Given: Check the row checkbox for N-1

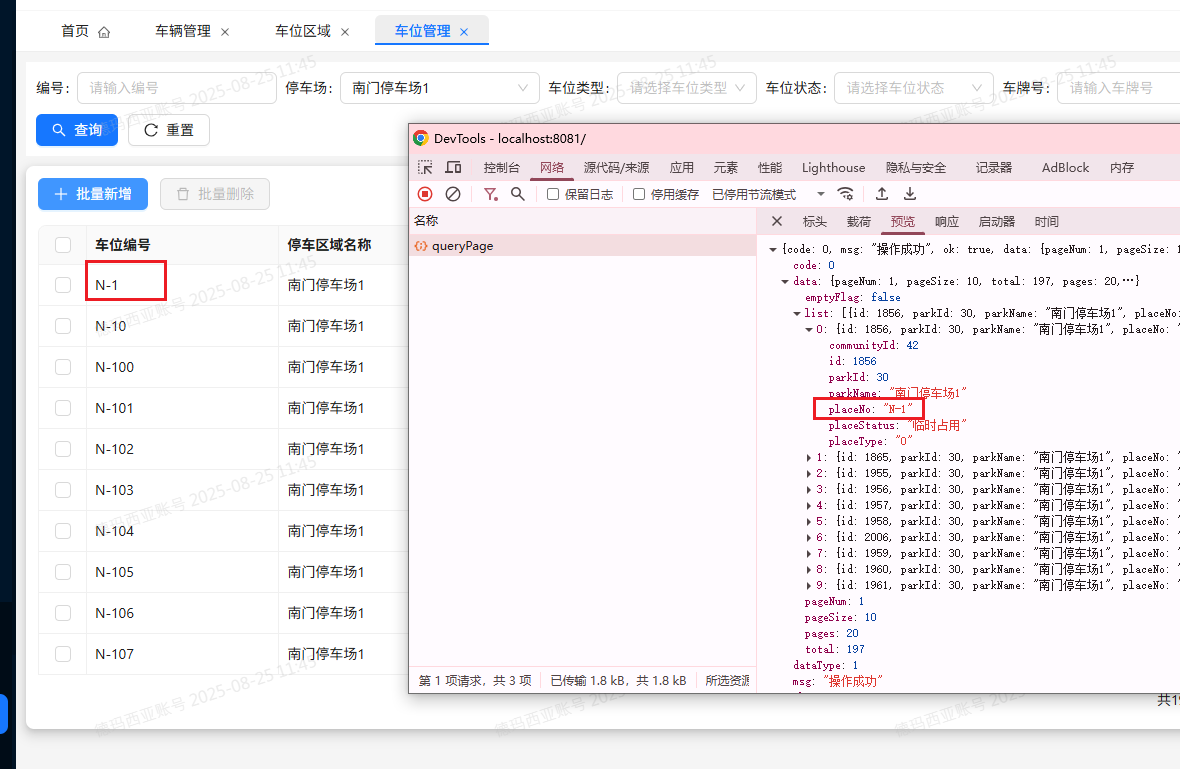Looking at the screenshot, I should point(63,284).
